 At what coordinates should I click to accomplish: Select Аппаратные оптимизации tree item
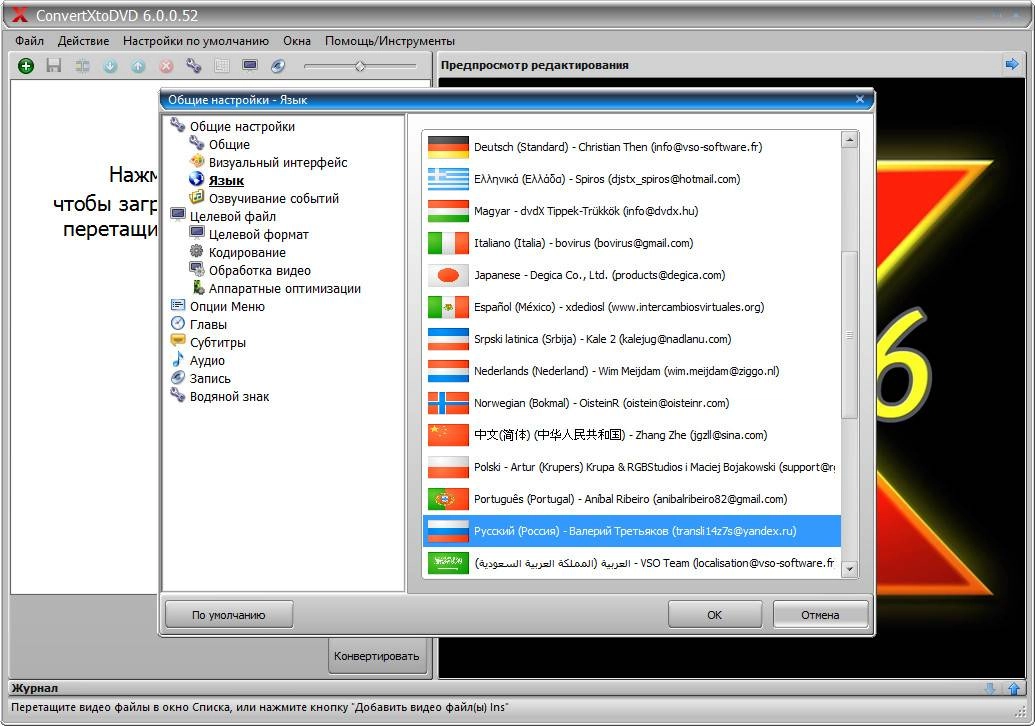pos(285,288)
